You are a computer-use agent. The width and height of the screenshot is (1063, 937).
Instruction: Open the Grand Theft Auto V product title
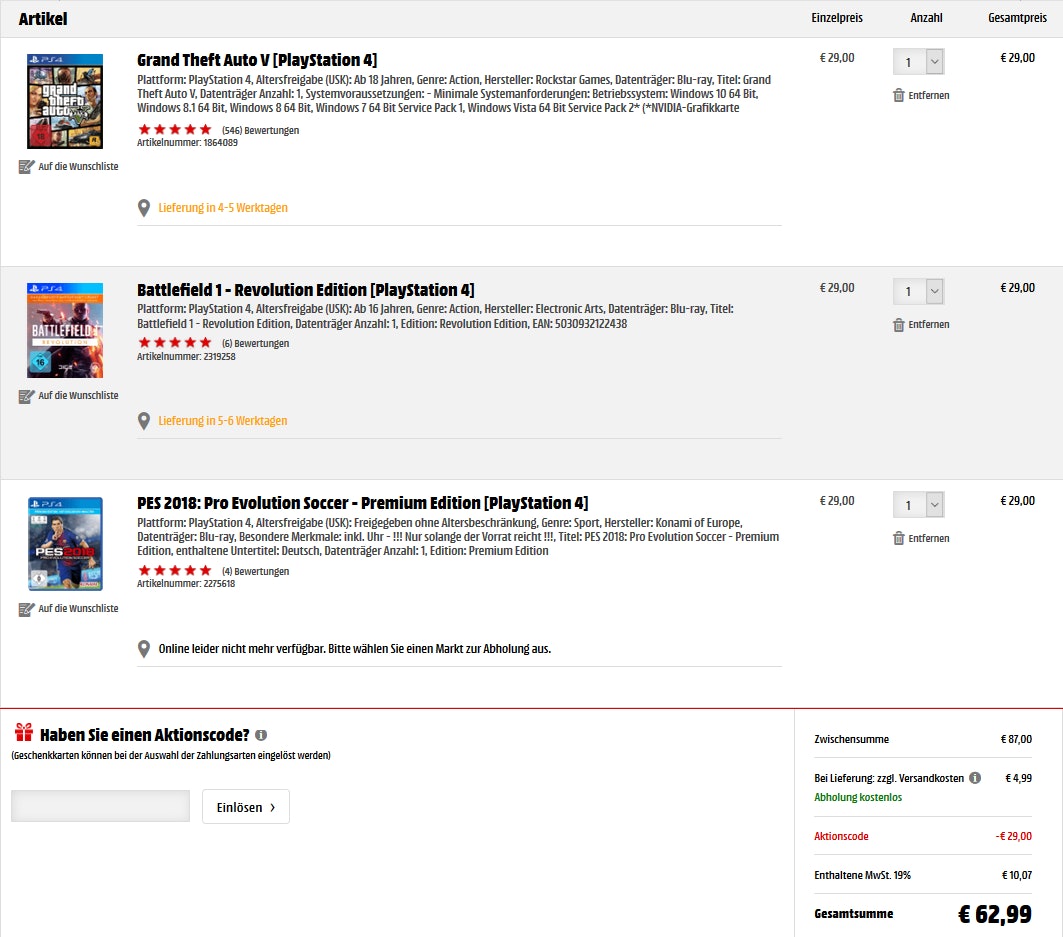pos(257,60)
